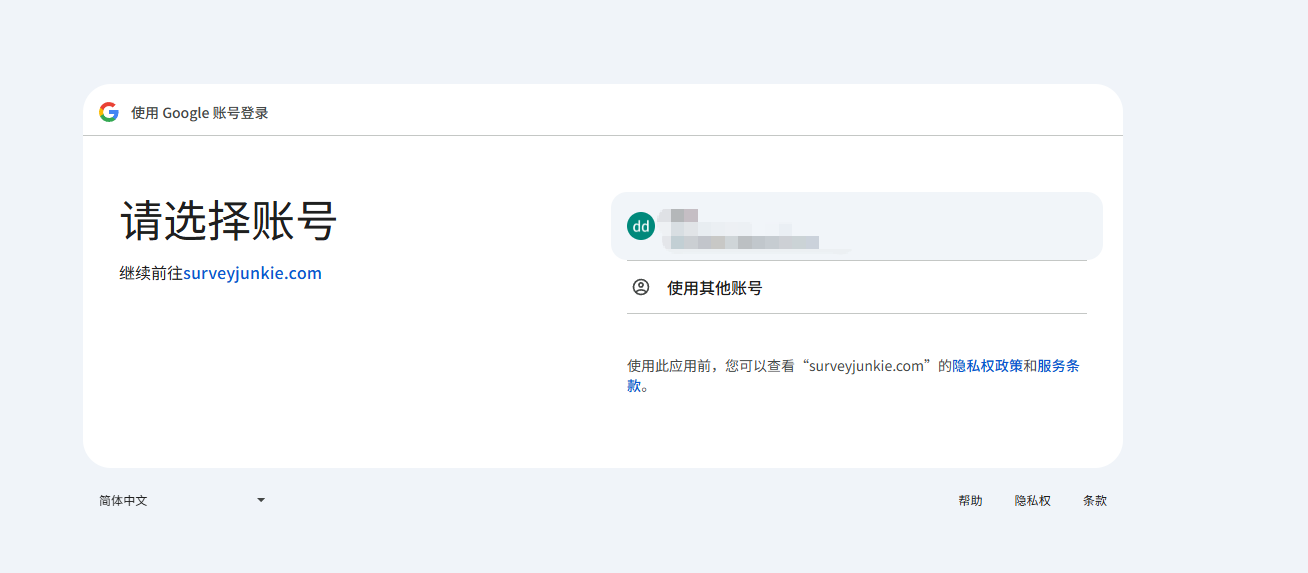The height and width of the screenshot is (573, 1308).
Task: Click the person icon beside 使用其他账号
Action: pyautogui.click(x=641, y=288)
